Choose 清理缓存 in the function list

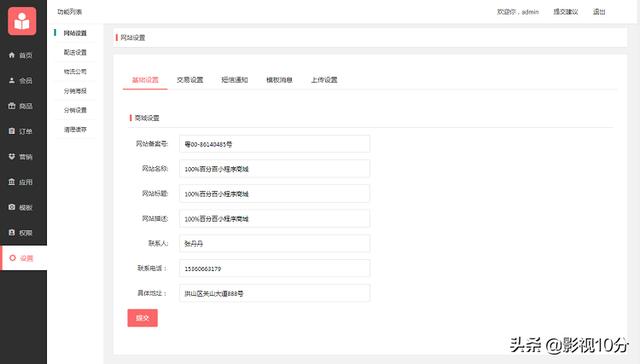(x=75, y=129)
